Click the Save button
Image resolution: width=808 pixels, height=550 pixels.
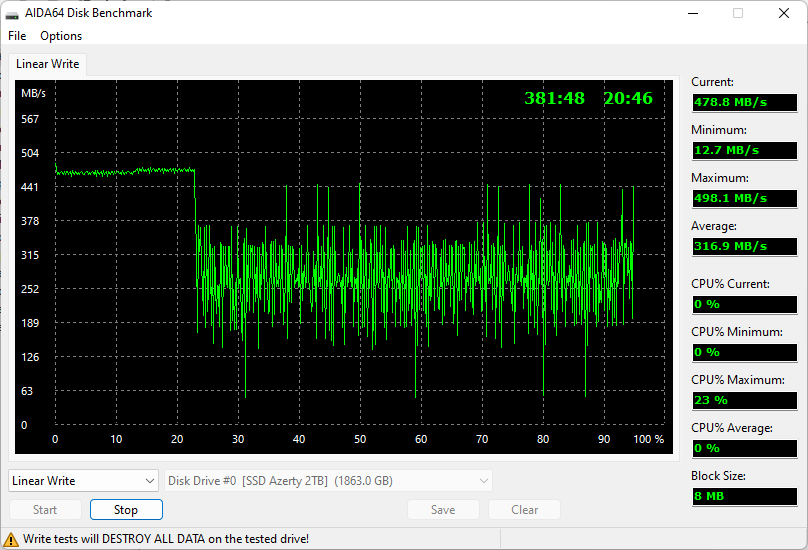coord(443,510)
